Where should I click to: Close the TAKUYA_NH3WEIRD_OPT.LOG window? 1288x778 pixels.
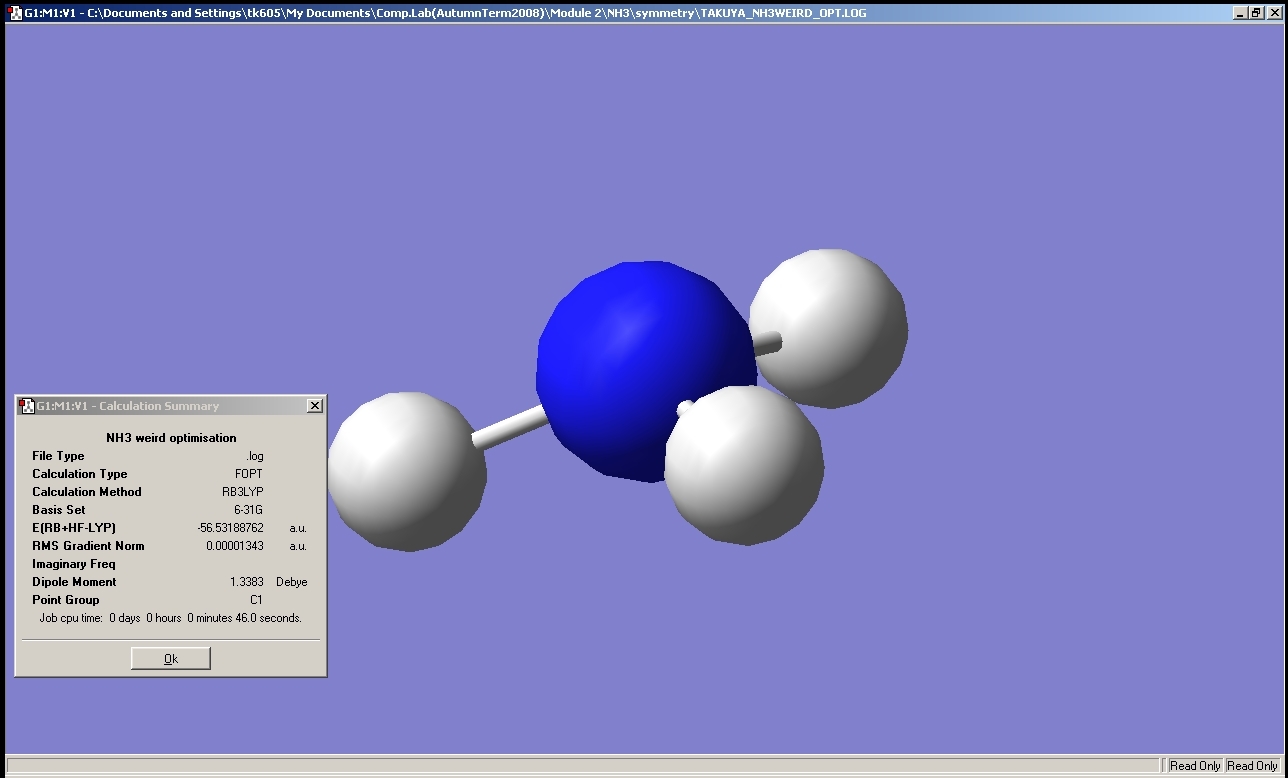1273,13
